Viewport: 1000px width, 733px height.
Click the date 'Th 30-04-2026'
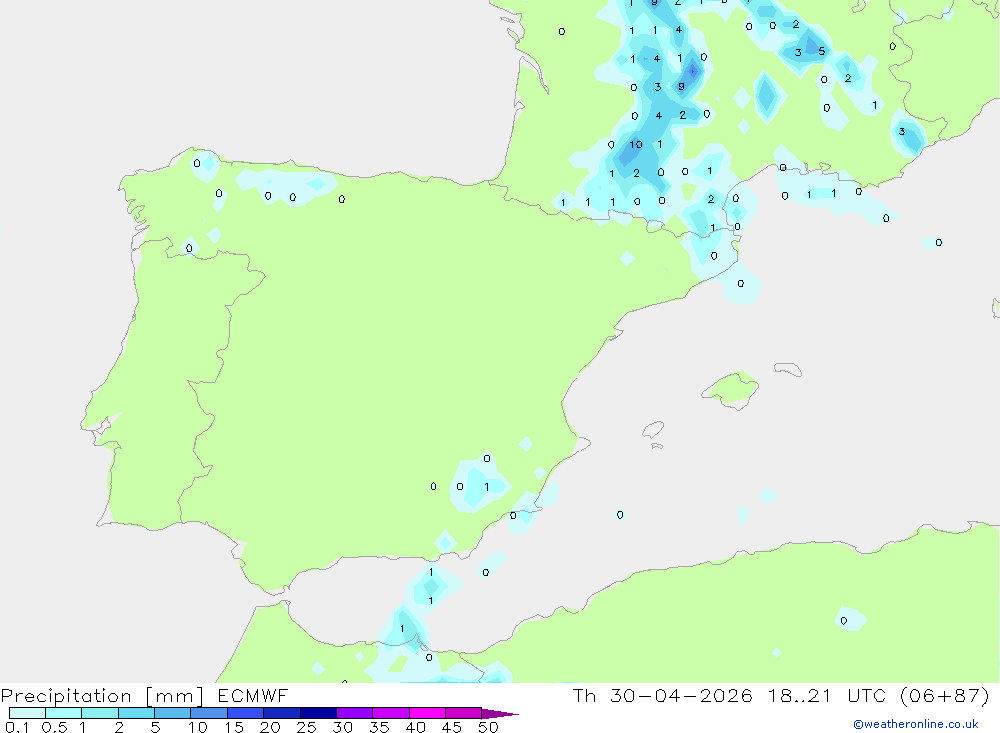663,696
